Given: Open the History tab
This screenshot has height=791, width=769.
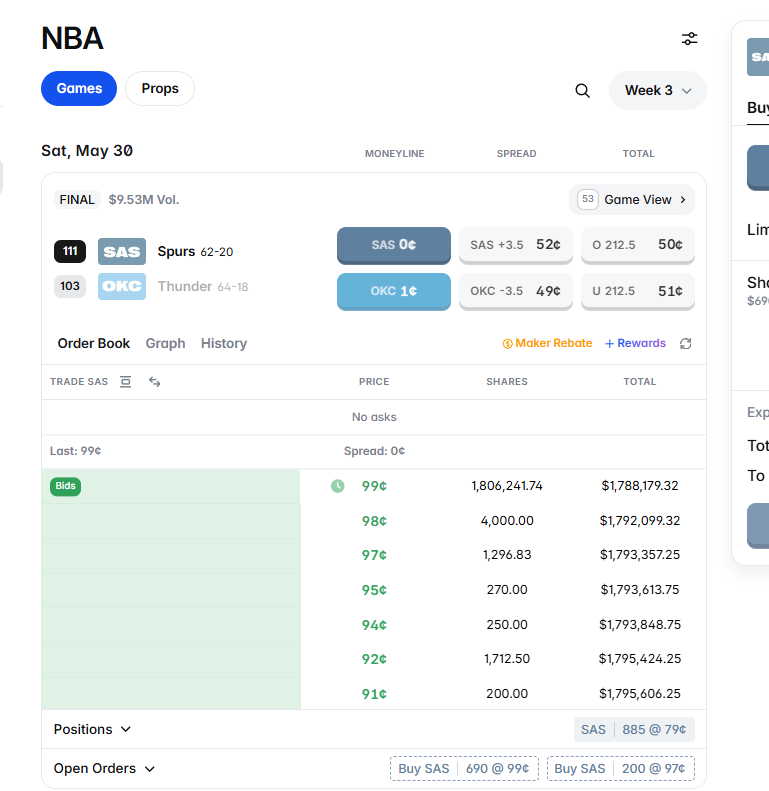Looking at the screenshot, I should [224, 344].
